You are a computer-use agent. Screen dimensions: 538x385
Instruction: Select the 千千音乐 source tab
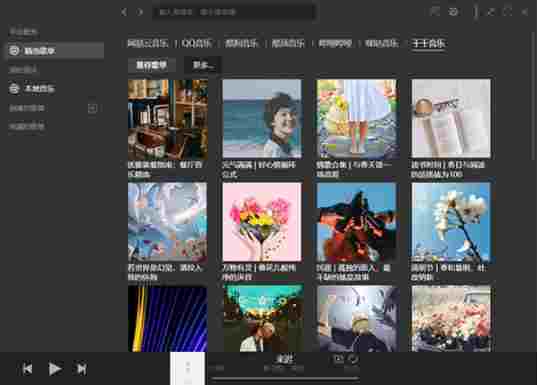[428, 44]
